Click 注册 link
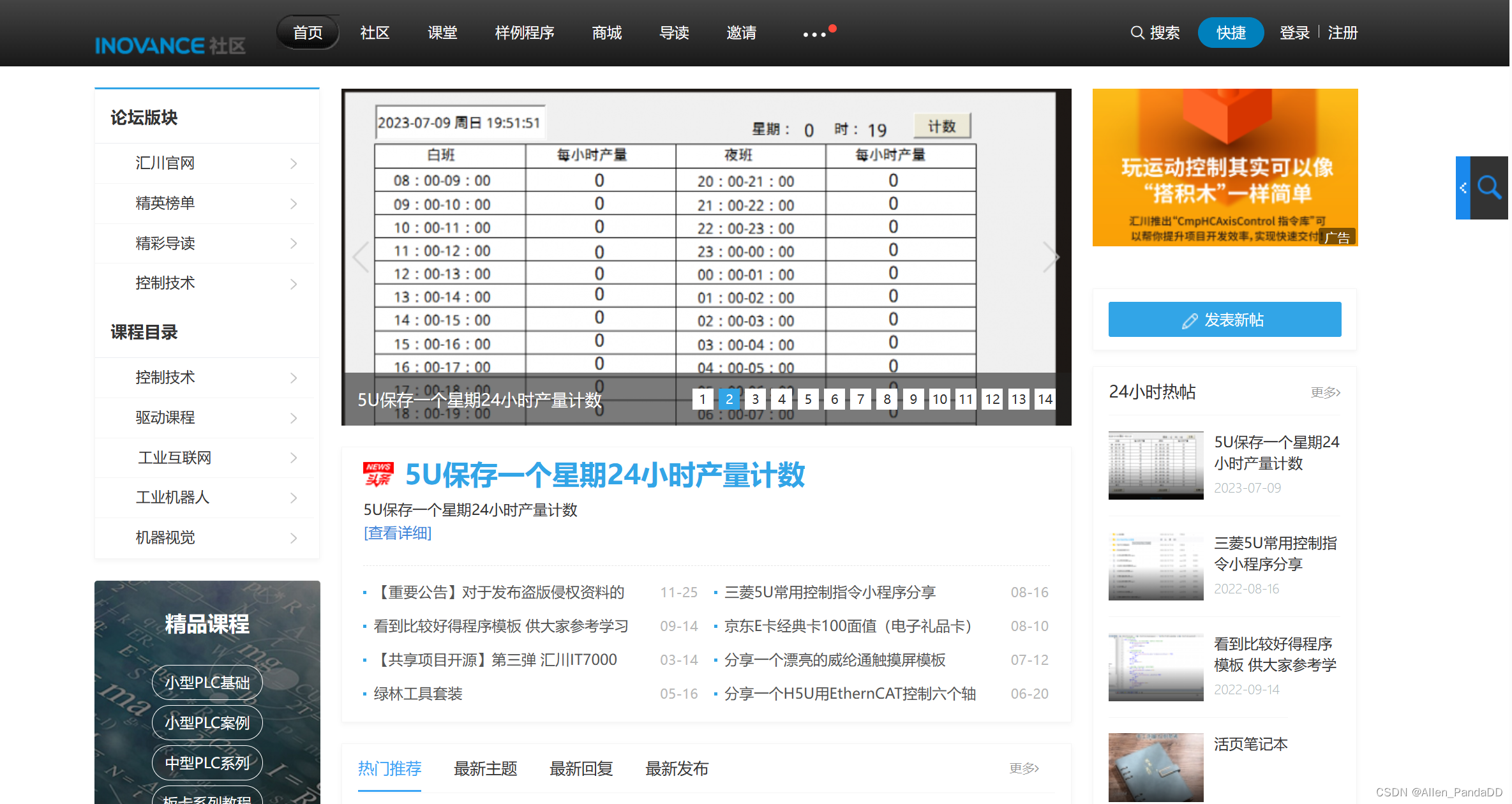The width and height of the screenshot is (1512, 804). point(1343,33)
